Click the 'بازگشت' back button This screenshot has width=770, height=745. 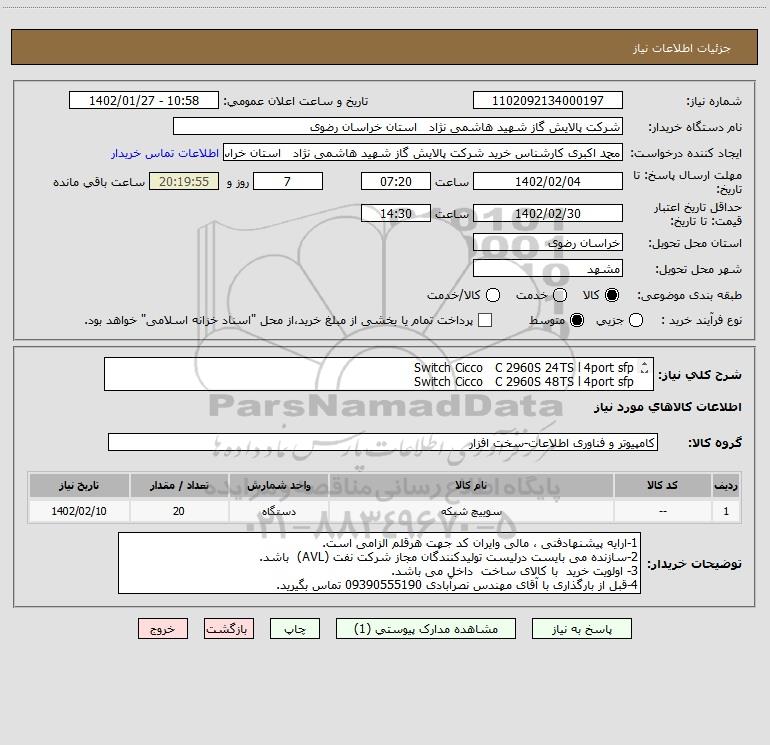(229, 629)
